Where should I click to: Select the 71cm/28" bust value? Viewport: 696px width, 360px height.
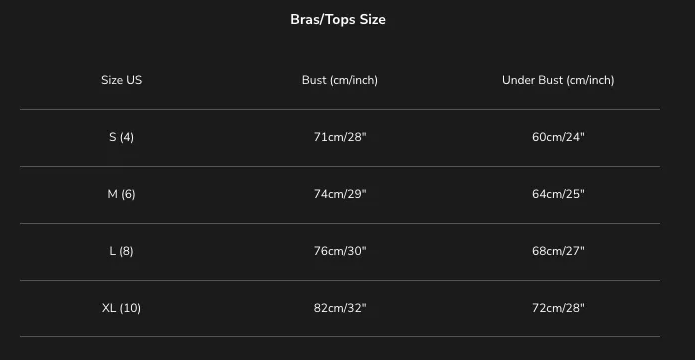click(340, 137)
